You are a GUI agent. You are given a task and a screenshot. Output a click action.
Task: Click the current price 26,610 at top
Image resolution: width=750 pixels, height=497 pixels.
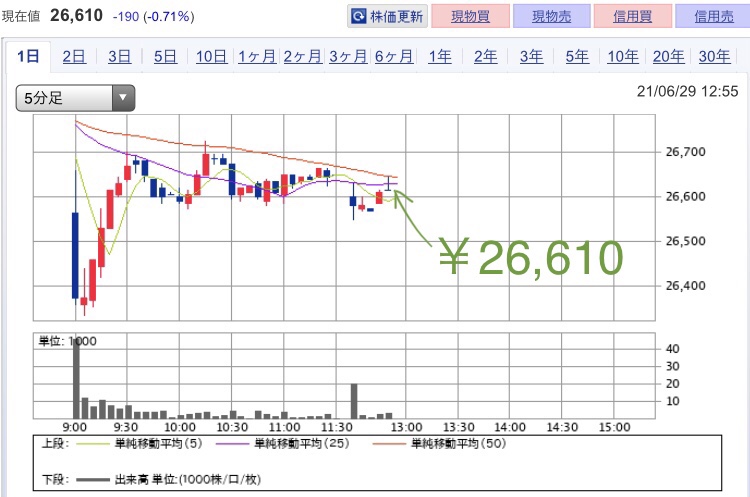point(76,15)
